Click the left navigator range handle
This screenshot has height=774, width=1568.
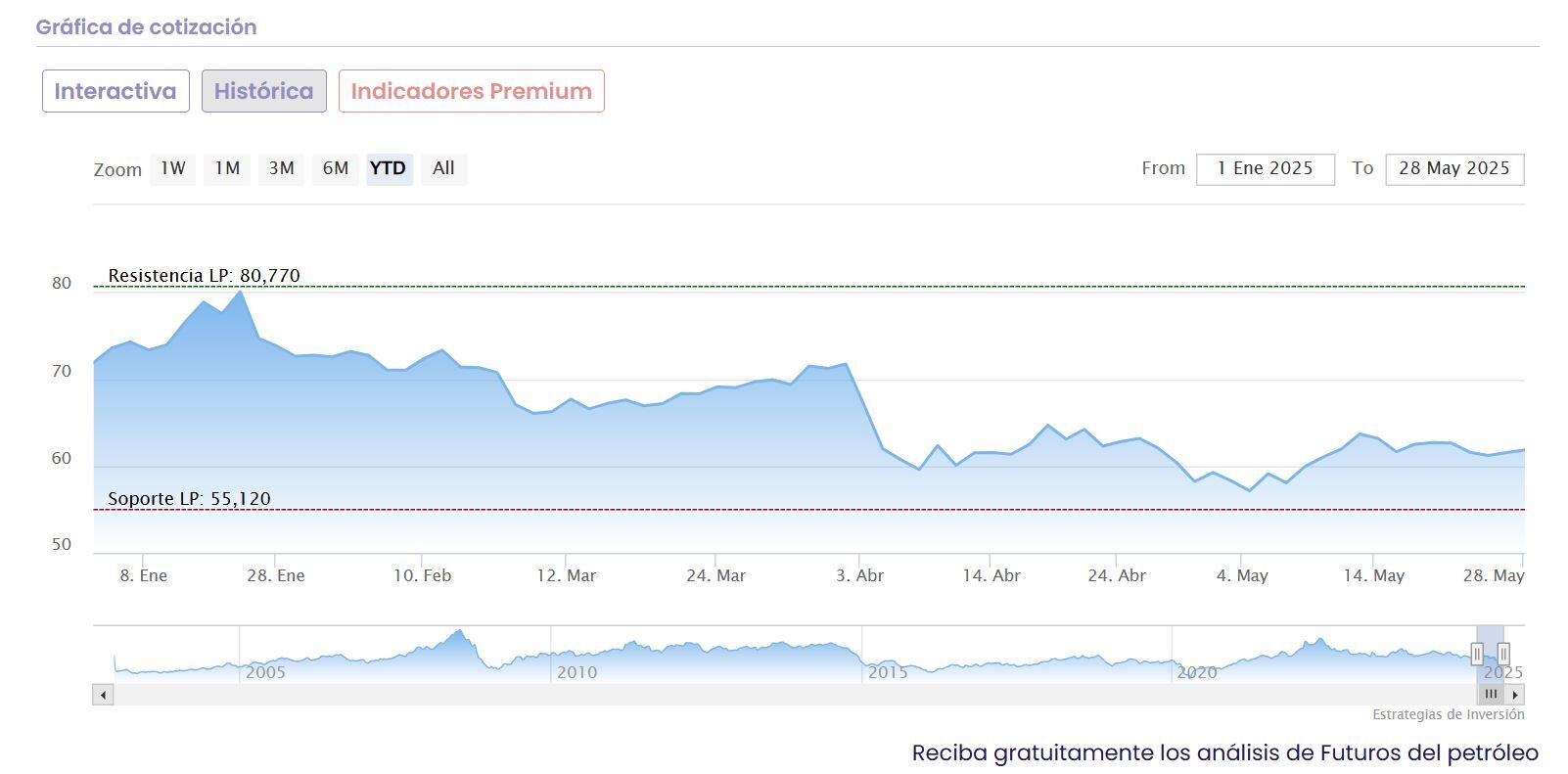pos(1477,654)
